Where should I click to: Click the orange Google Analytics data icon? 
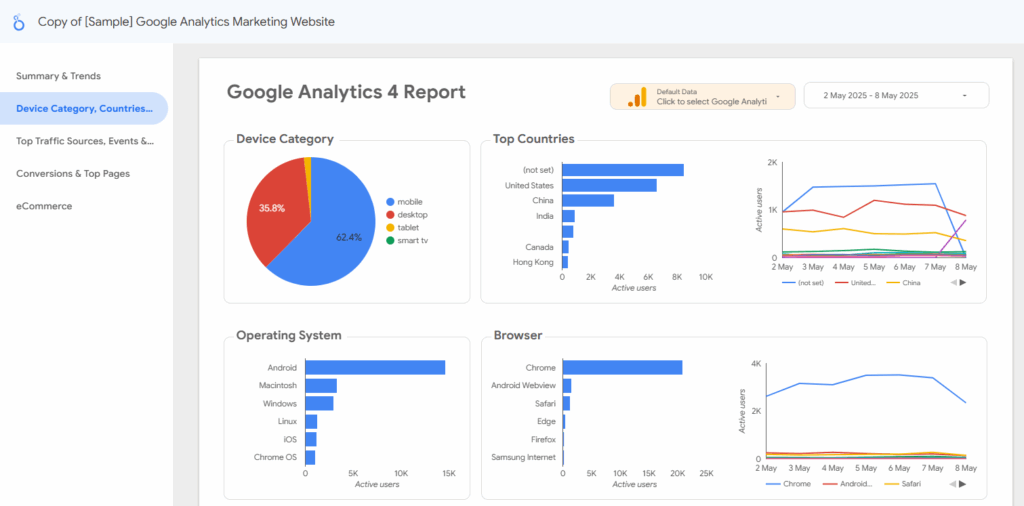(x=637, y=97)
